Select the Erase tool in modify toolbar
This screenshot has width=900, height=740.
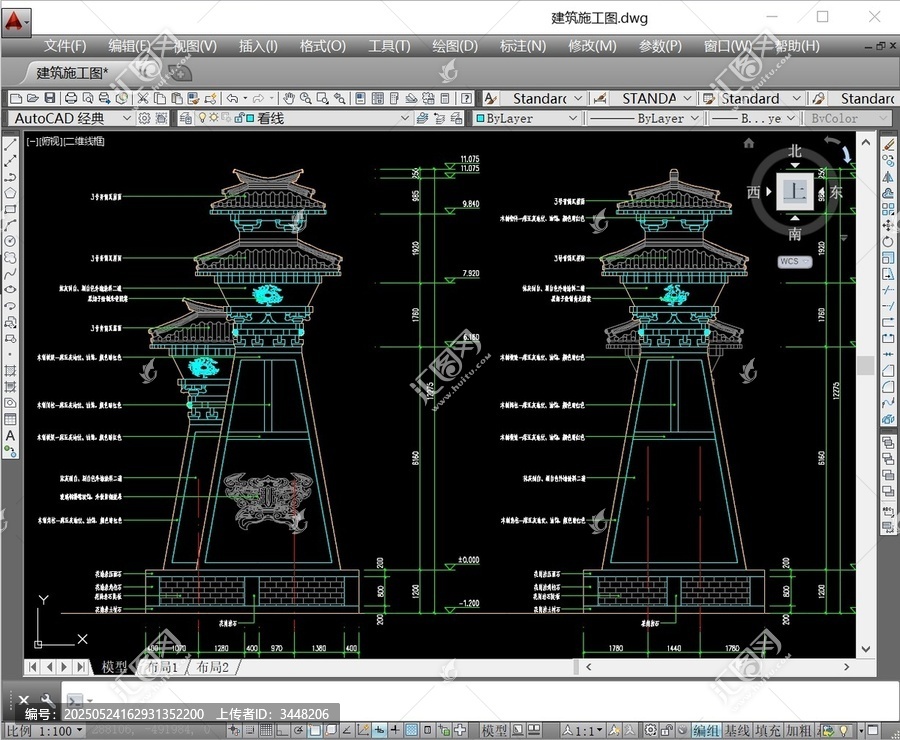pos(888,145)
